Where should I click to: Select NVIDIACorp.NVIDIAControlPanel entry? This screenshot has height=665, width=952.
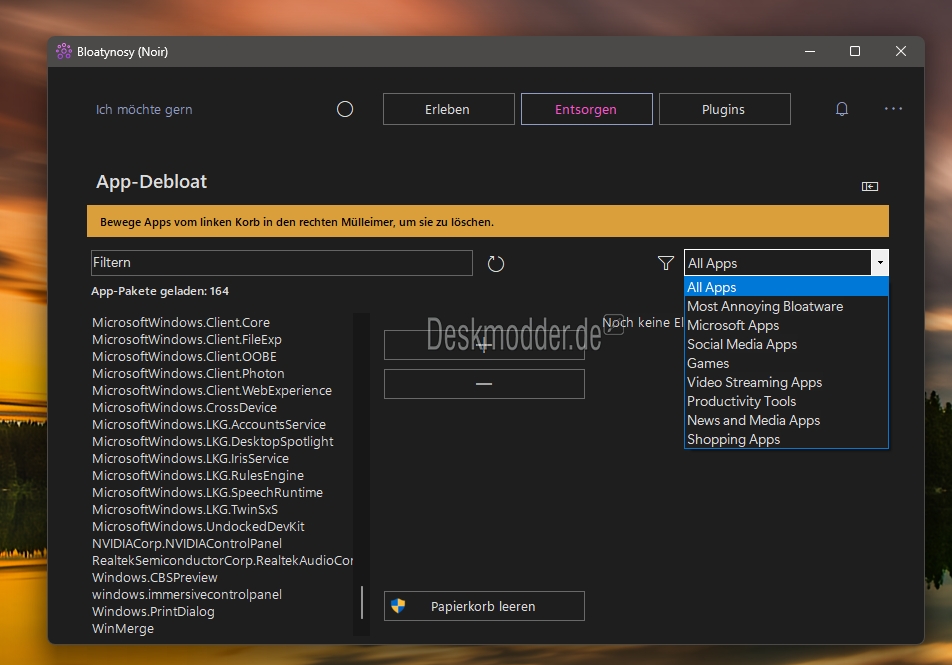click(x=187, y=544)
